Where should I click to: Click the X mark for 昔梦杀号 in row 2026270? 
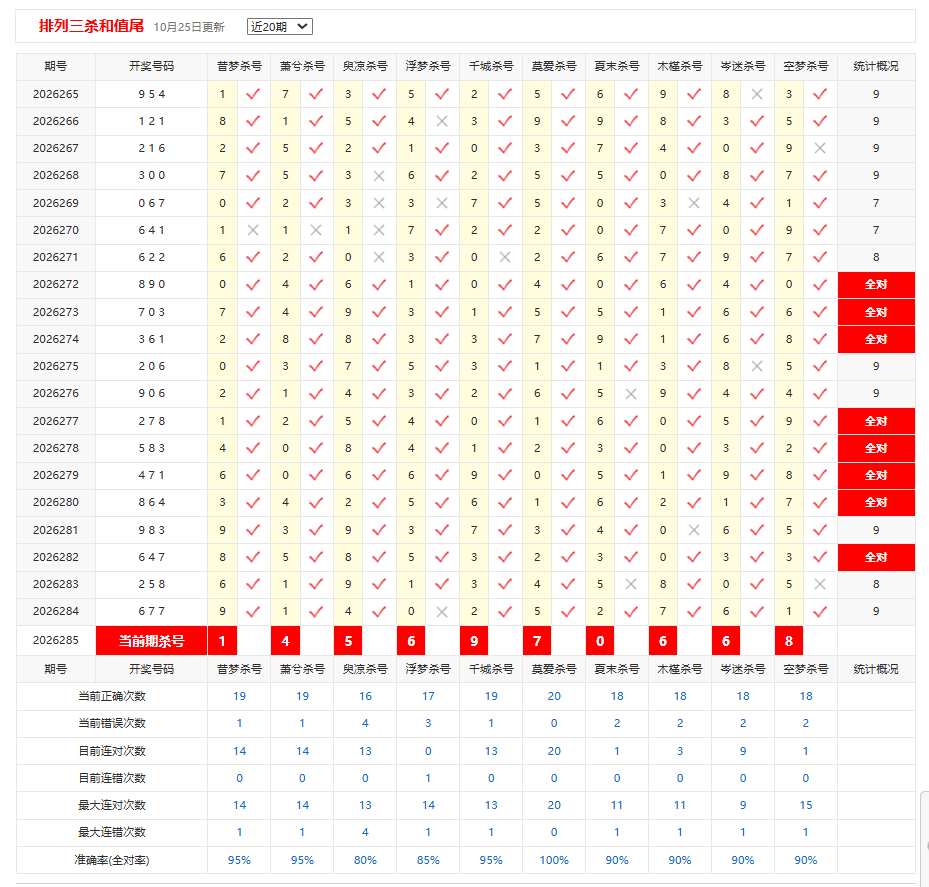coord(253,230)
